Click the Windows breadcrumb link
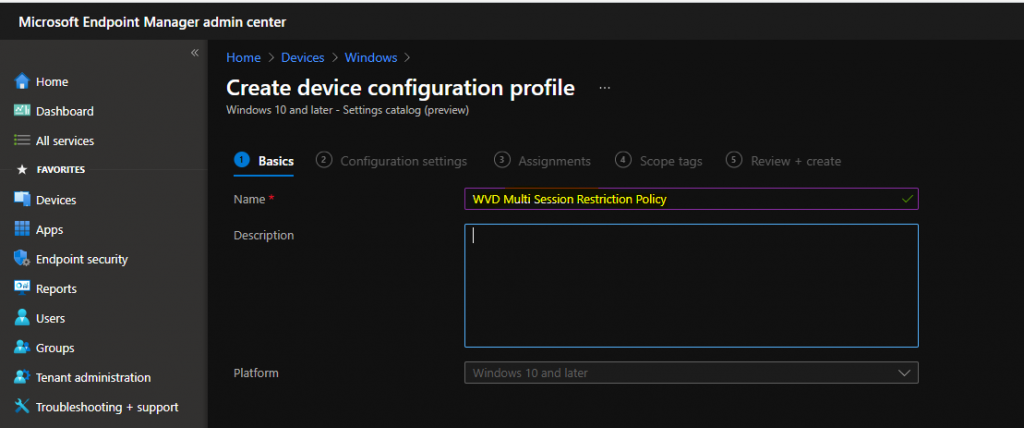Image resolution: width=1024 pixels, height=428 pixels. coord(371,58)
